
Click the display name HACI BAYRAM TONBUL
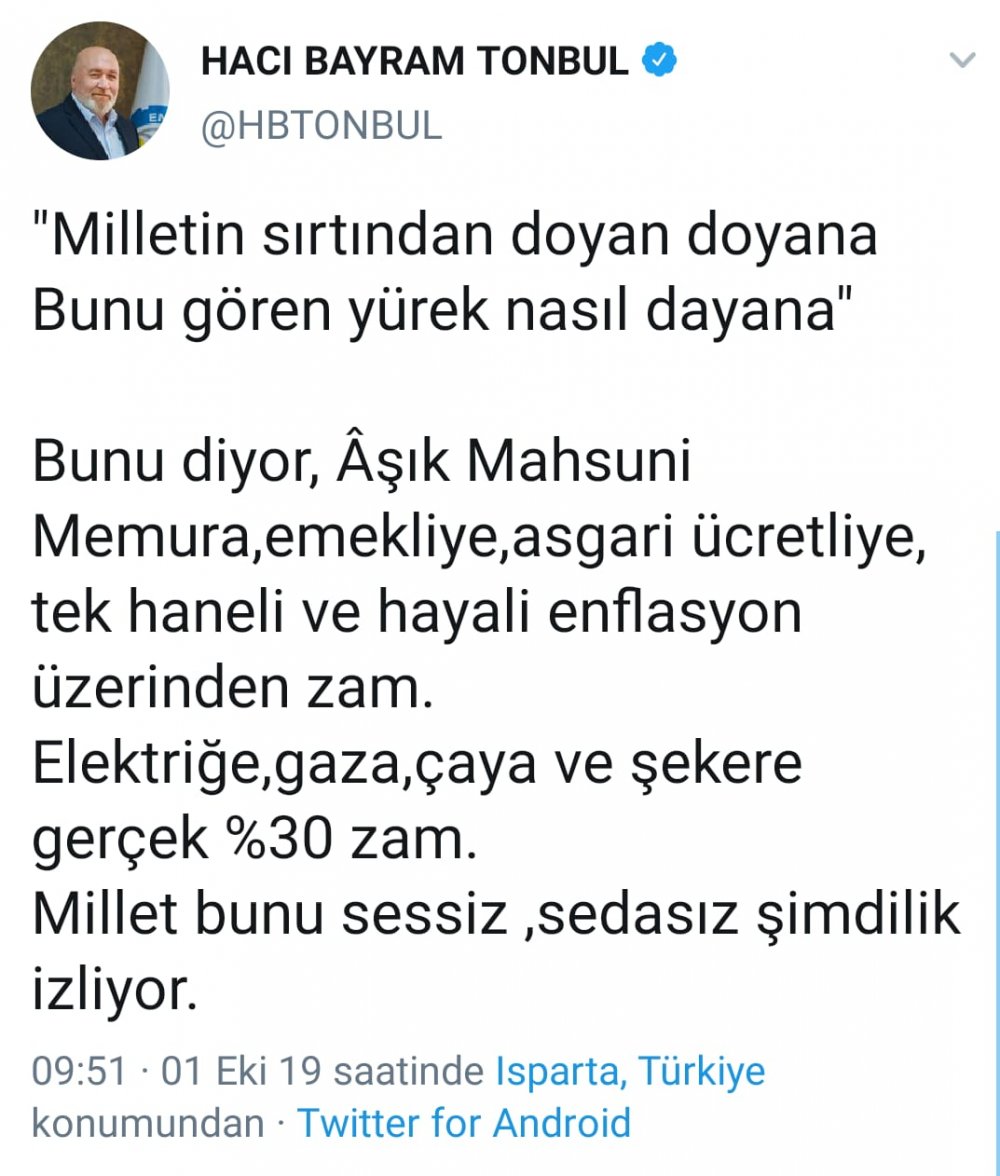coord(412,59)
